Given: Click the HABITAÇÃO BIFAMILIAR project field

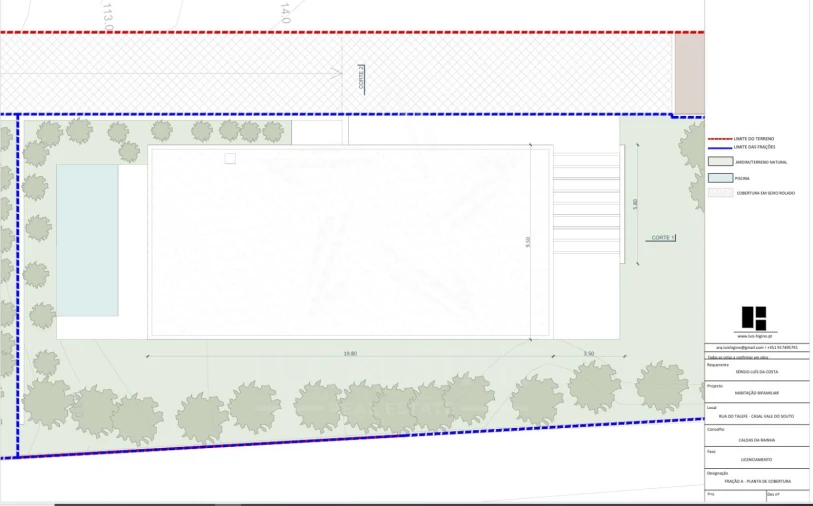Looking at the screenshot, I should point(756,394).
